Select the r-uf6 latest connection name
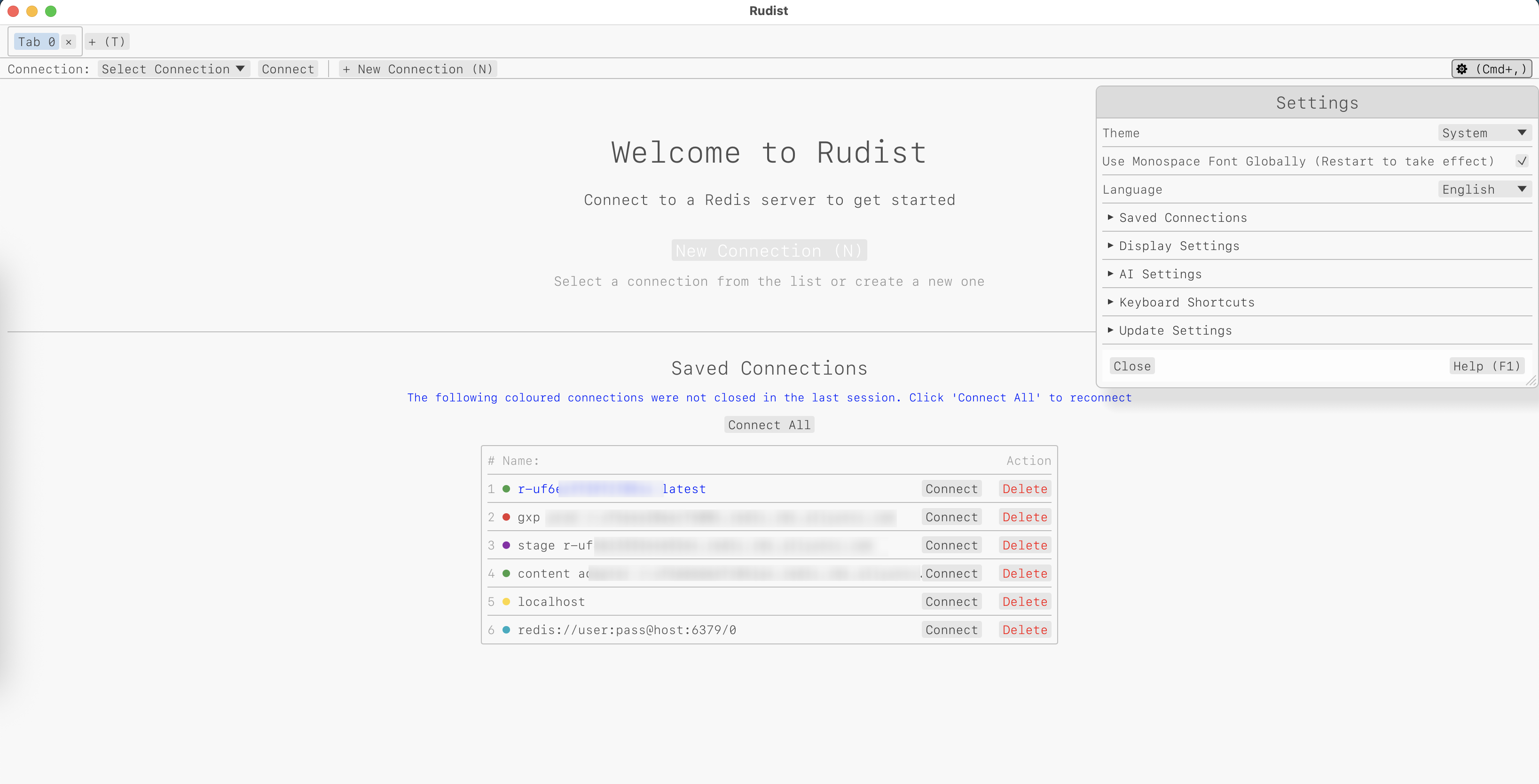 click(x=612, y=488)
